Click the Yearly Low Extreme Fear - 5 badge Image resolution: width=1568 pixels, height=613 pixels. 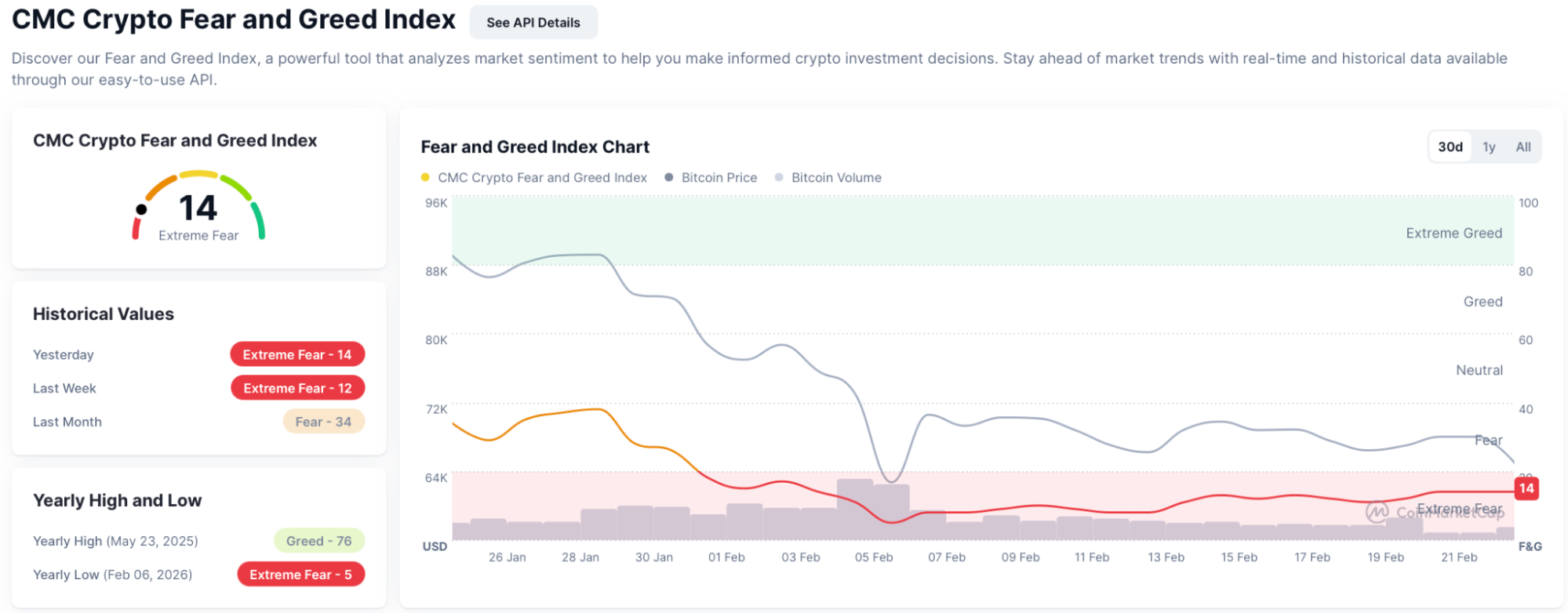click(x=300, y=575)
